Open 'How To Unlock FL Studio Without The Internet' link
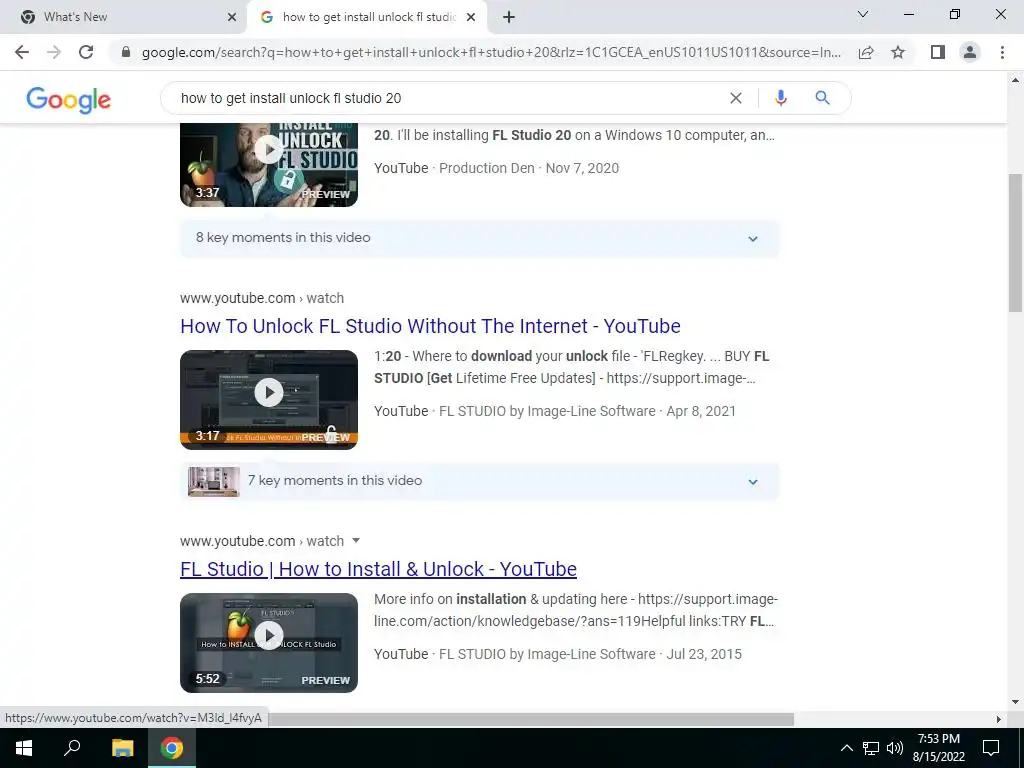Image resolution: width=1024 pixels, height=768 pixels. pos(430,326)
